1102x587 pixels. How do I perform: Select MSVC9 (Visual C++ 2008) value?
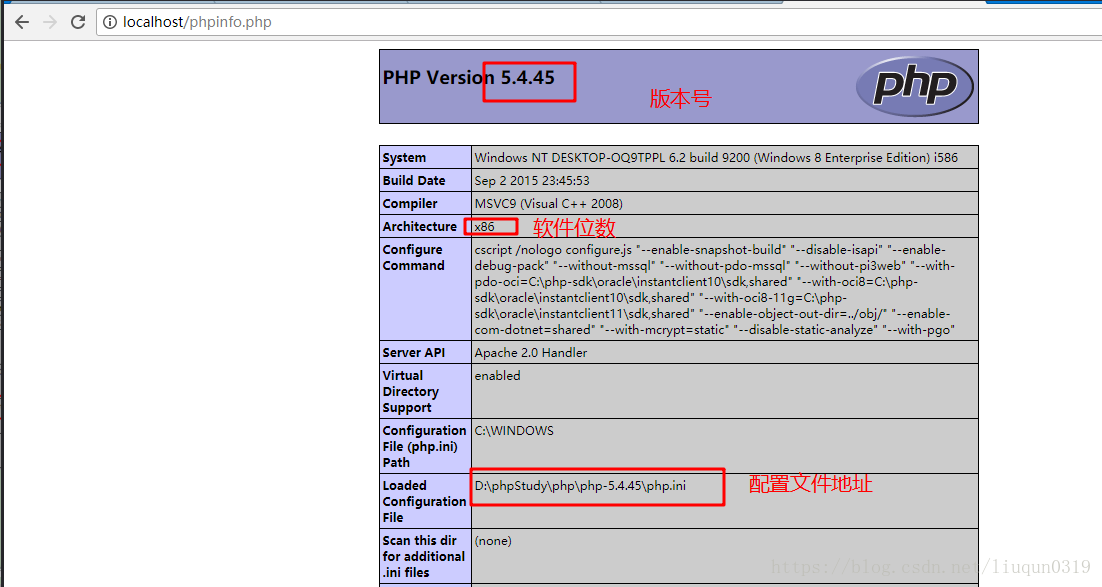click(549, 204)
